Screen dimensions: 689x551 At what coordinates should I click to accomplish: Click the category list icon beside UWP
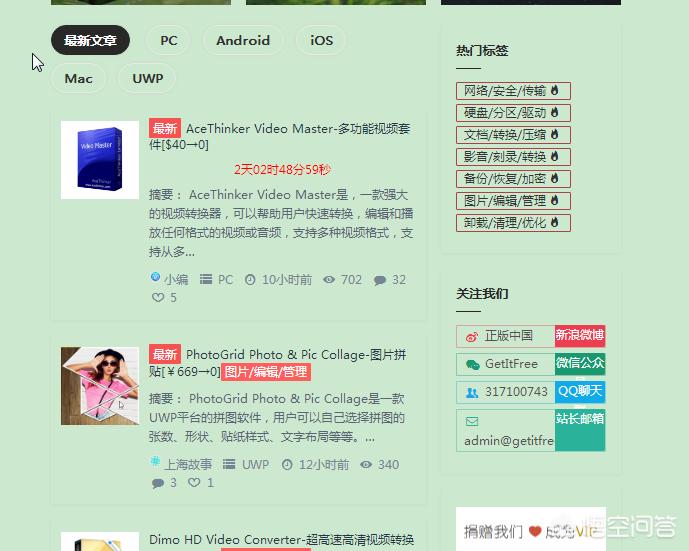pos(228,464)
